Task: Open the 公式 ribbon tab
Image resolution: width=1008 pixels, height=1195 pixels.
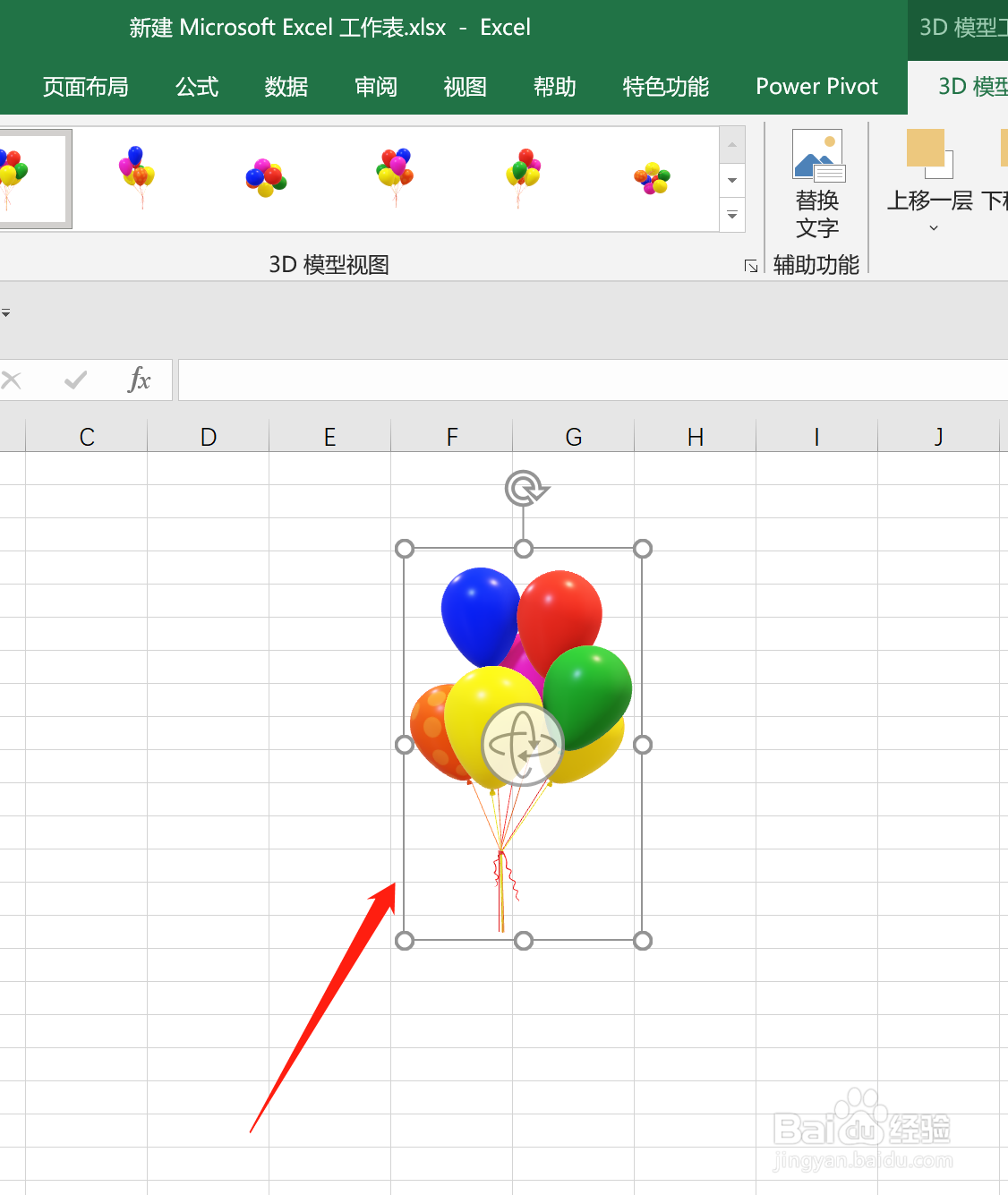Action: pos(197,87)
